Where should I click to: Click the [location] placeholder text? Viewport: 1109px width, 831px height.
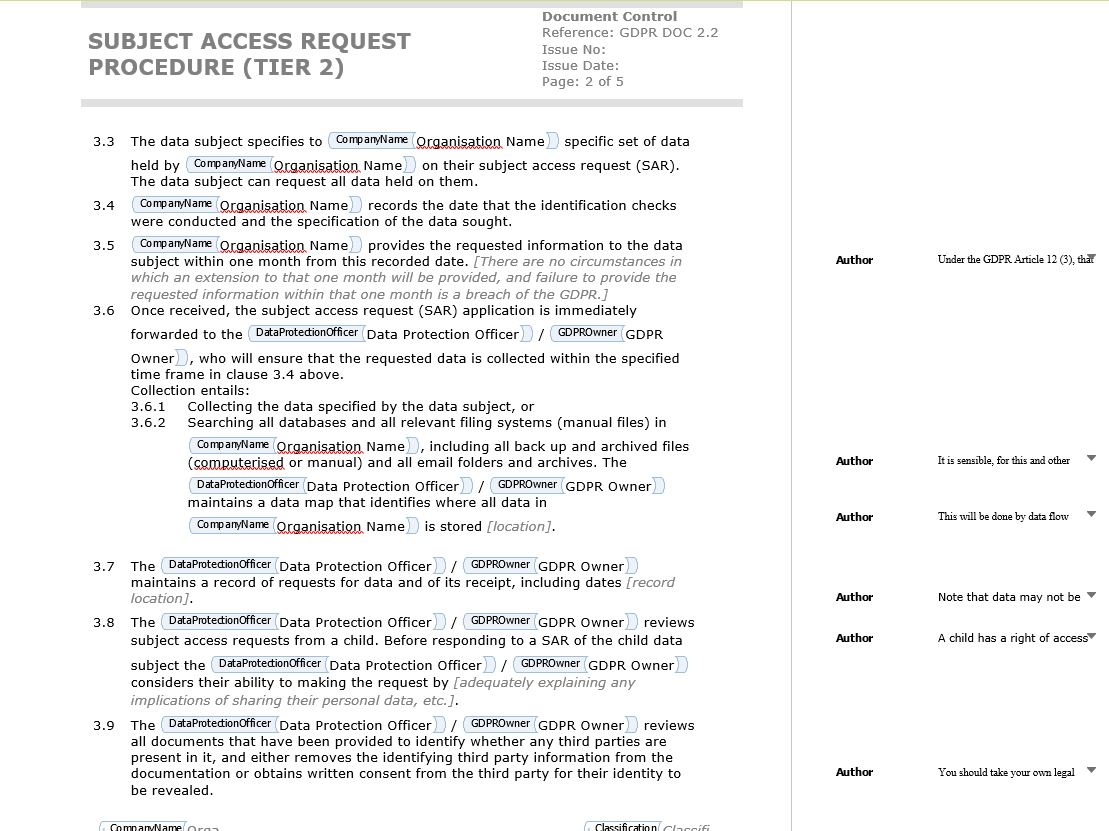click(519, 527)
